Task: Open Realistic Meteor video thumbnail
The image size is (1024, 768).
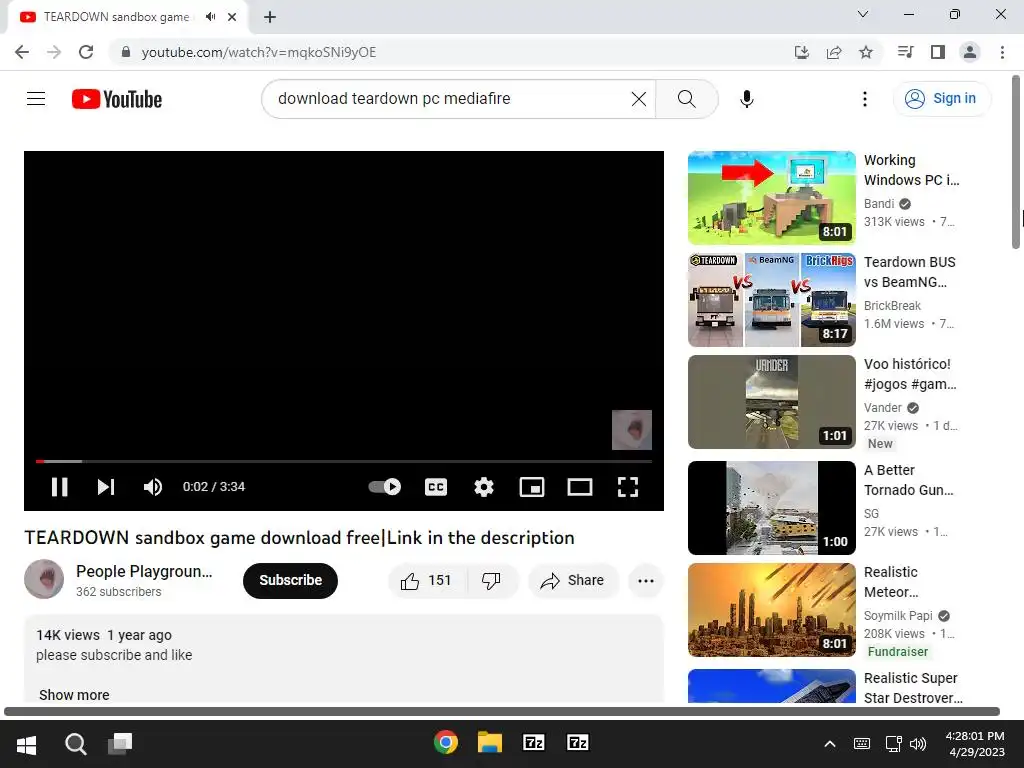Action: tap(771, 610)
